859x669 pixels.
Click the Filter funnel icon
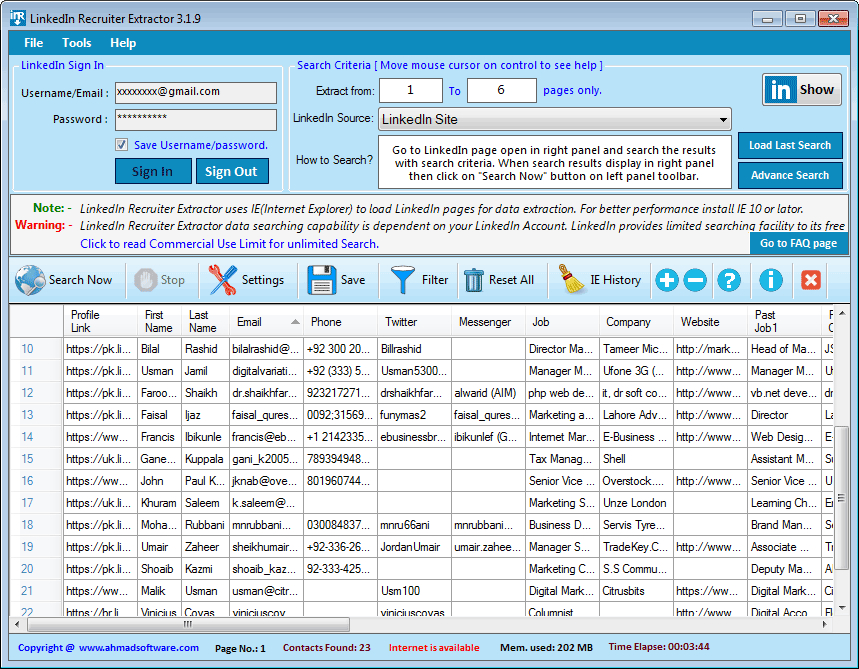pyautogui.click(x=403, y=280)
